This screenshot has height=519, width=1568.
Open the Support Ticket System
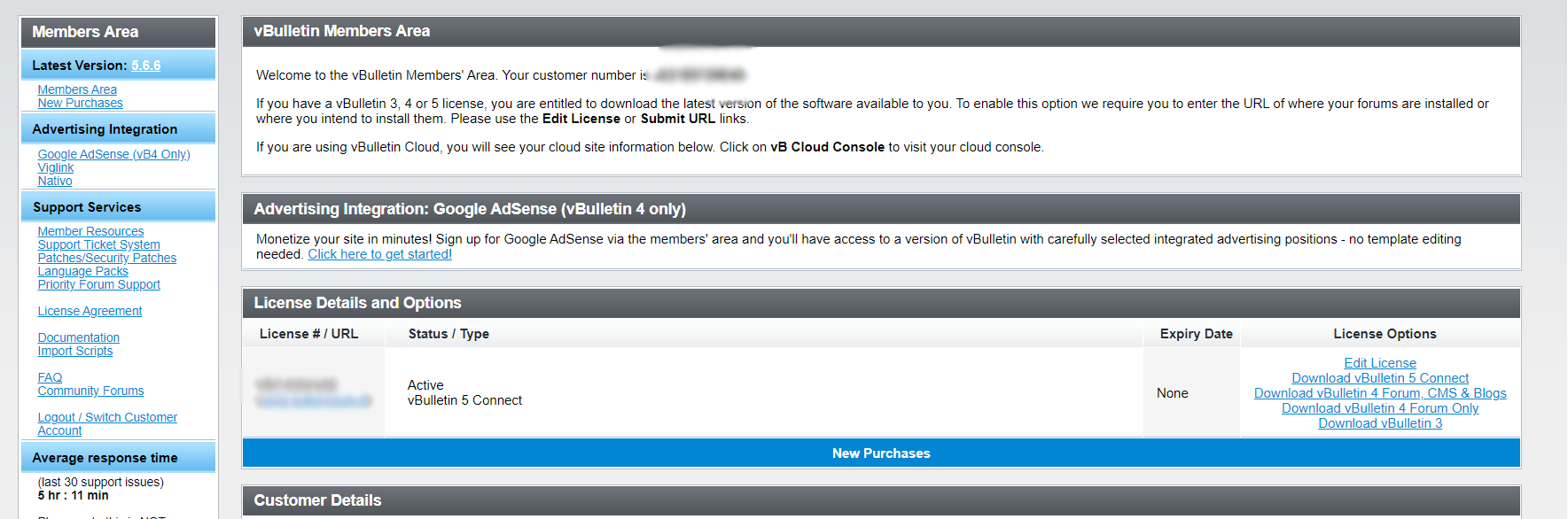tap(98, 244)
